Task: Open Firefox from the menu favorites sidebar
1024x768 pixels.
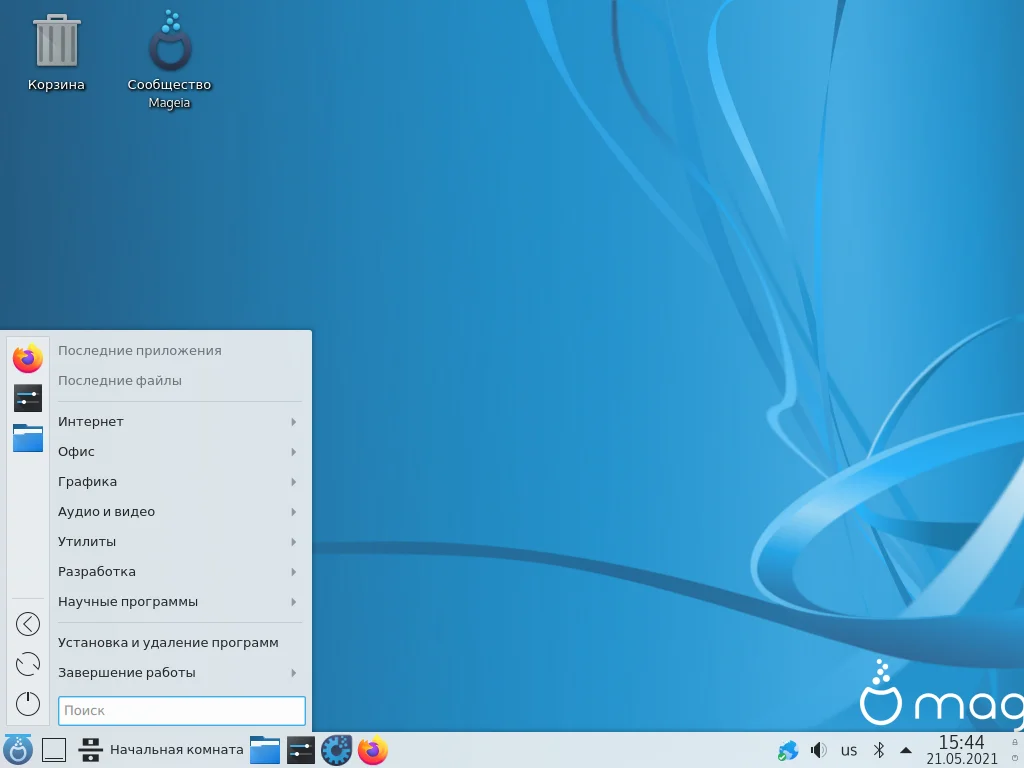Action: point(28,357)
